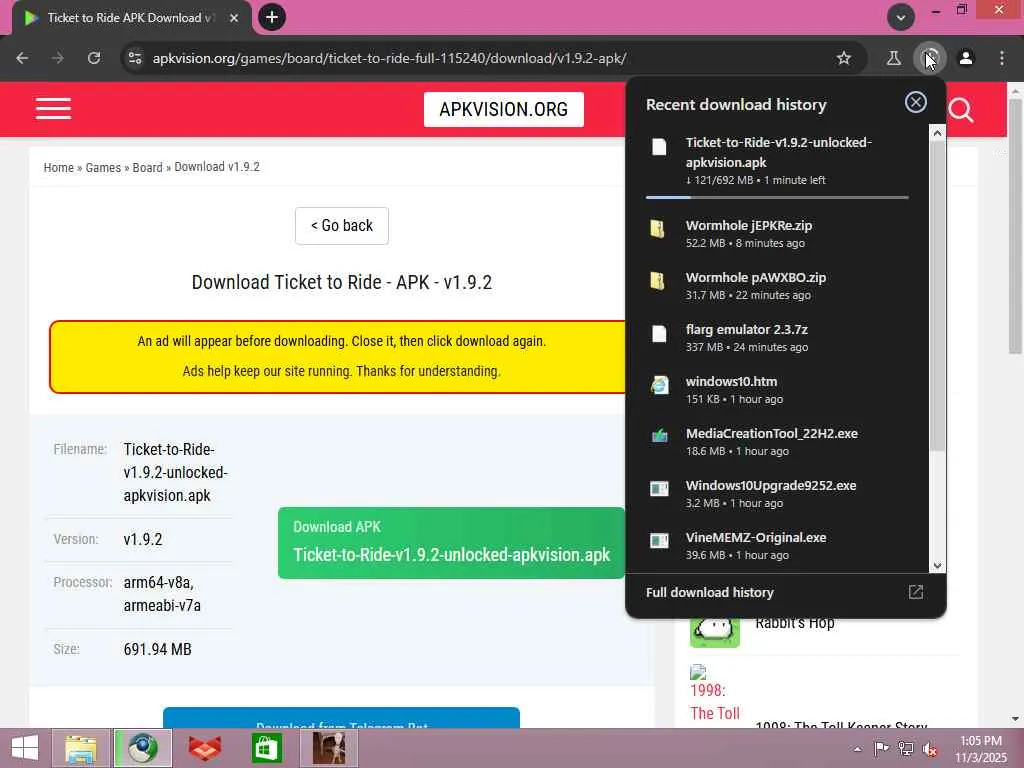Open site information icon in address bar

coord(135,58)
